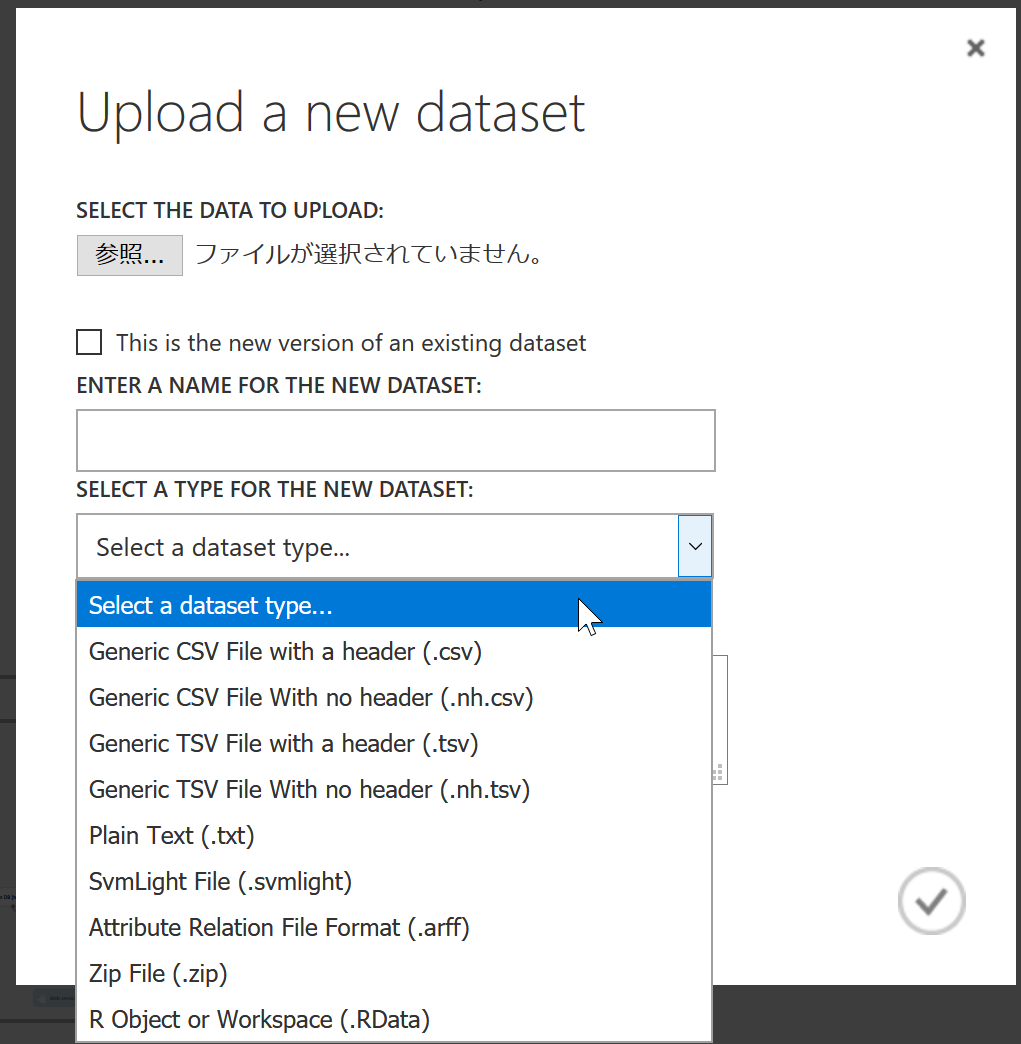1021x1044 pixels.
Task: Choose Attribute Relation File Format (.arff)
Action: coord(279,928)
